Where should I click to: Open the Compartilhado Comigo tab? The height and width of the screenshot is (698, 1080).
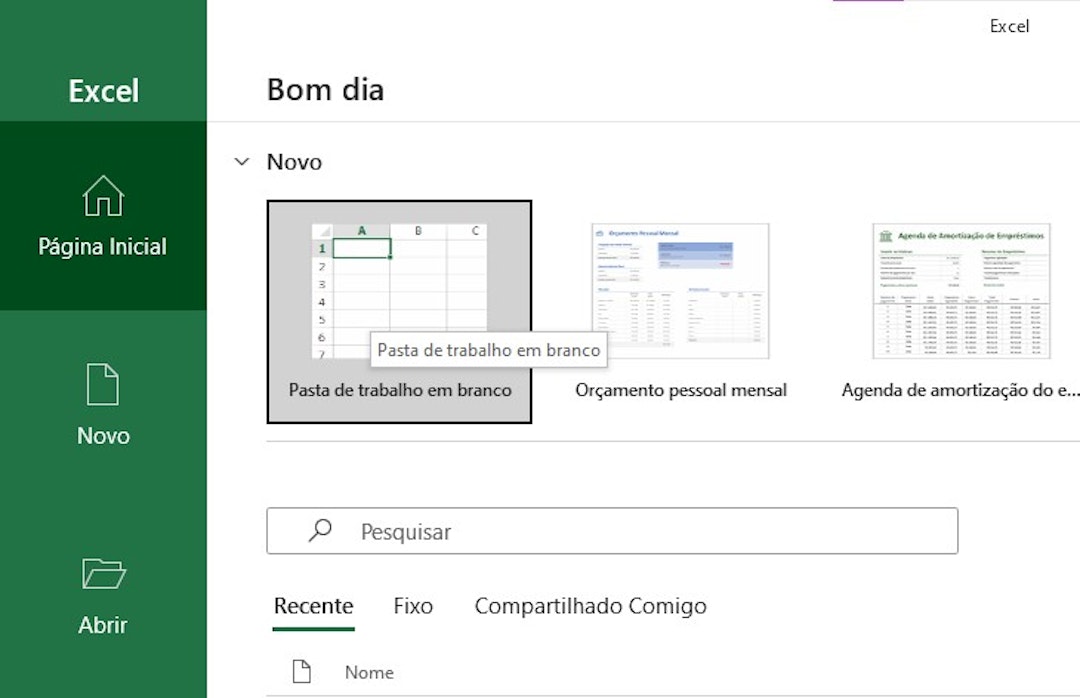tap(592, 606)
